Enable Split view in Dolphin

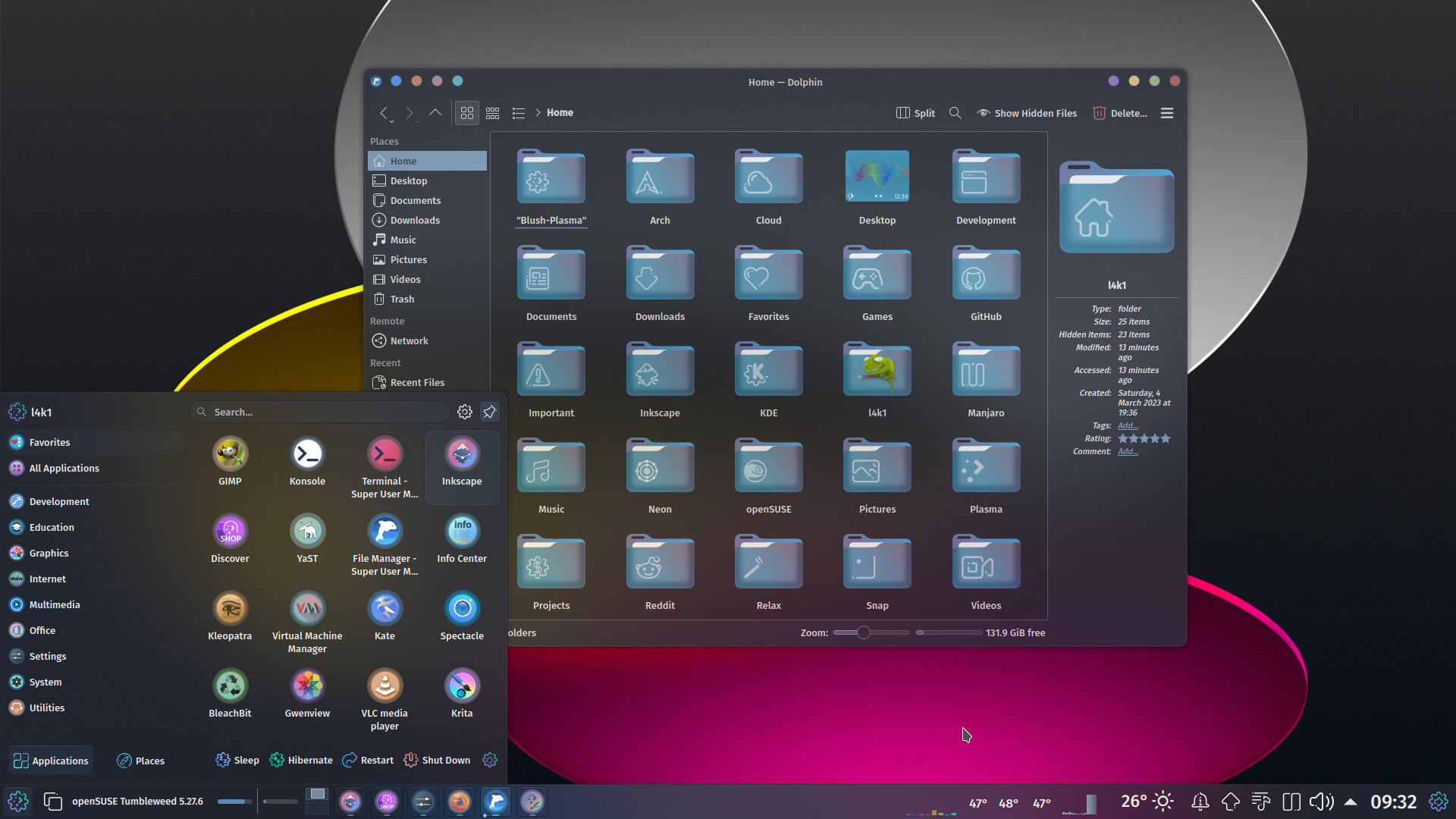(x=915, y=113)
